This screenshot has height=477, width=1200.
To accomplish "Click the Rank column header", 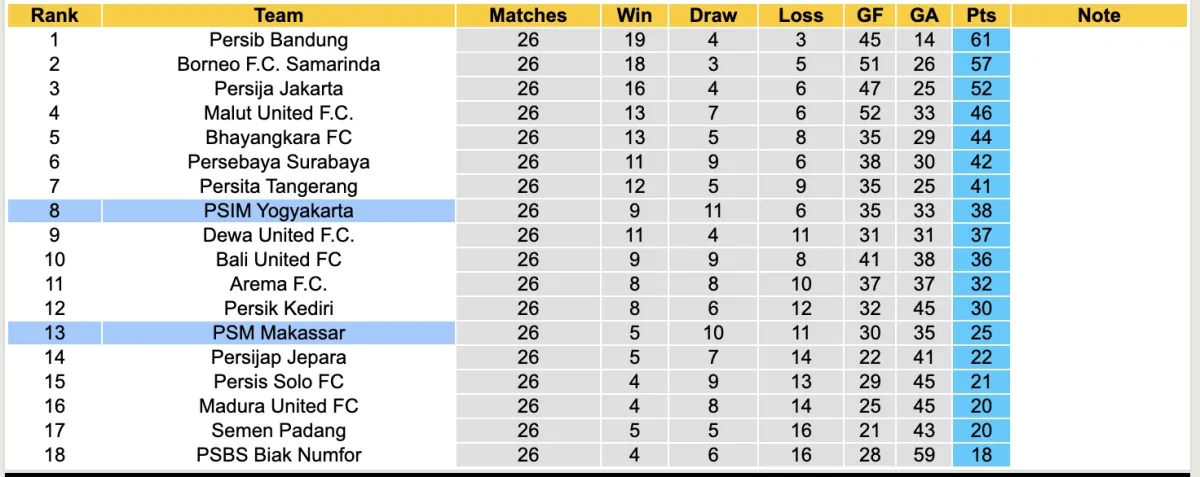I will [x=54, y=15].
